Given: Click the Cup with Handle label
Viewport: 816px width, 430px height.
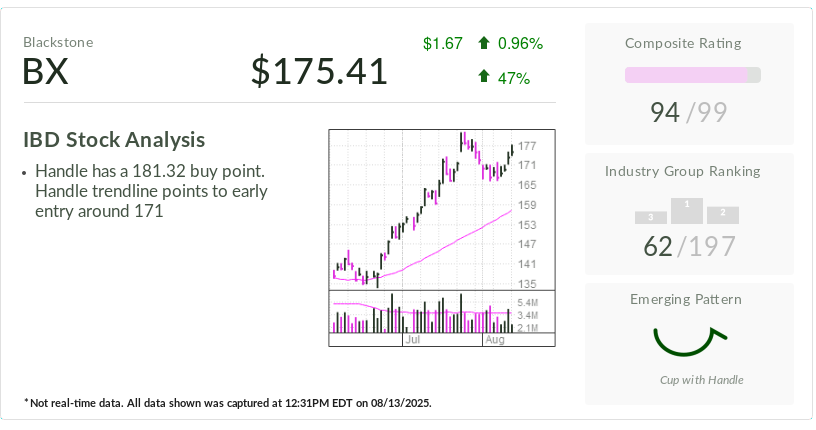Looking at the screenshot, I should pos(701,380).
